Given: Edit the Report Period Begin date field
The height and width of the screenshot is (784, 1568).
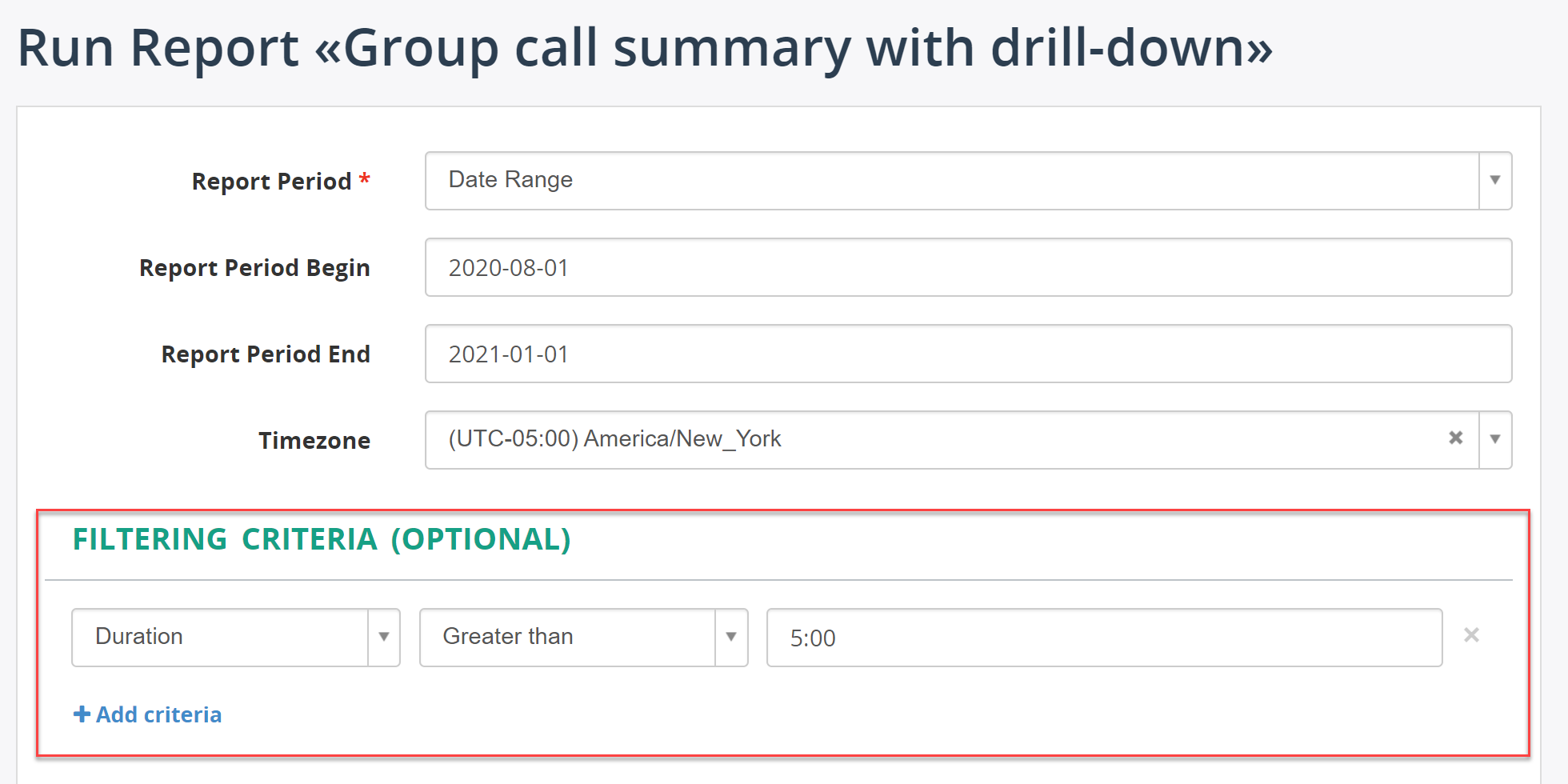Looking at the screenshot, I should pos(968,267).
